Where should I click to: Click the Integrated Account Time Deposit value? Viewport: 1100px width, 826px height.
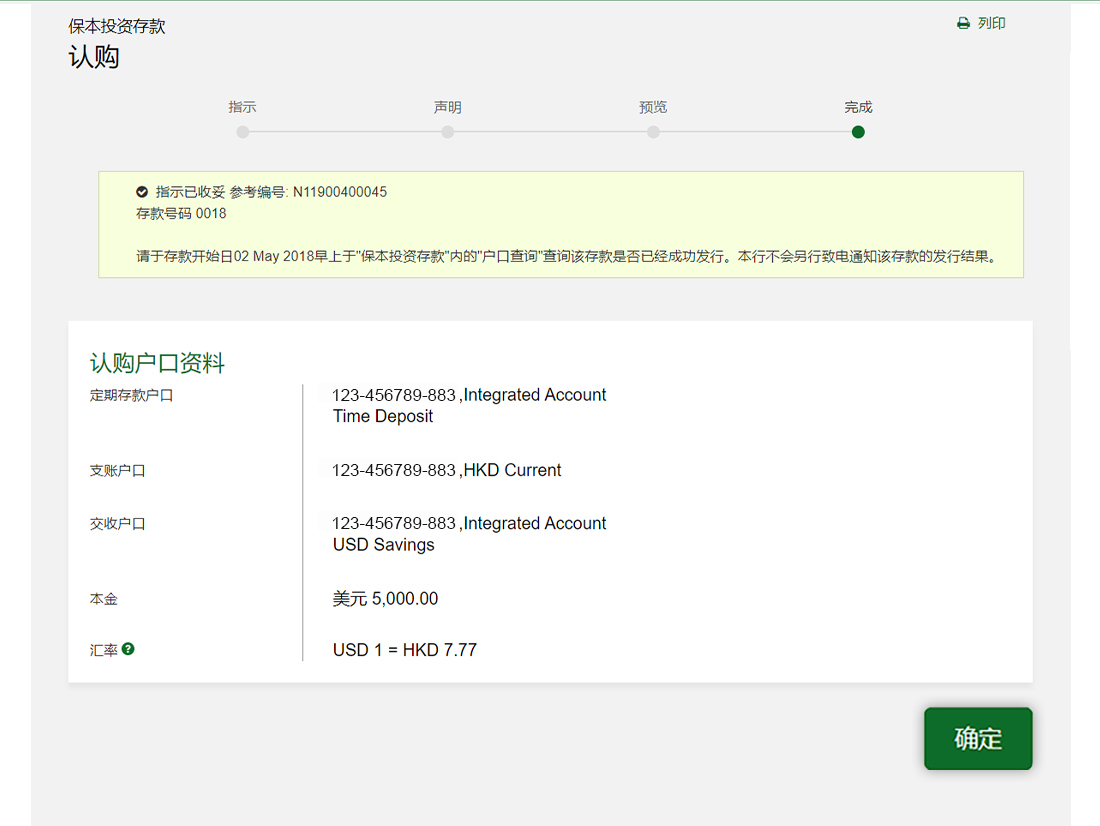tap(469, 405)
